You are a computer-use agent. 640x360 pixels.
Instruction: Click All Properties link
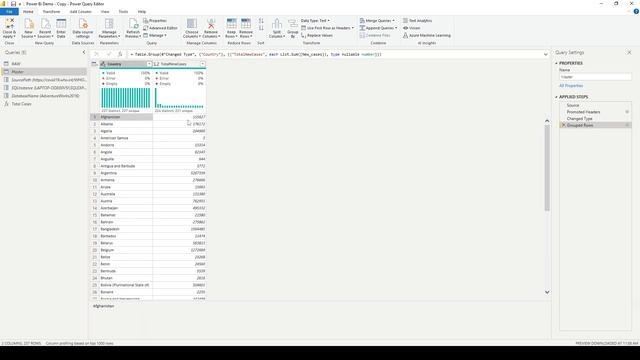point(571,86)
